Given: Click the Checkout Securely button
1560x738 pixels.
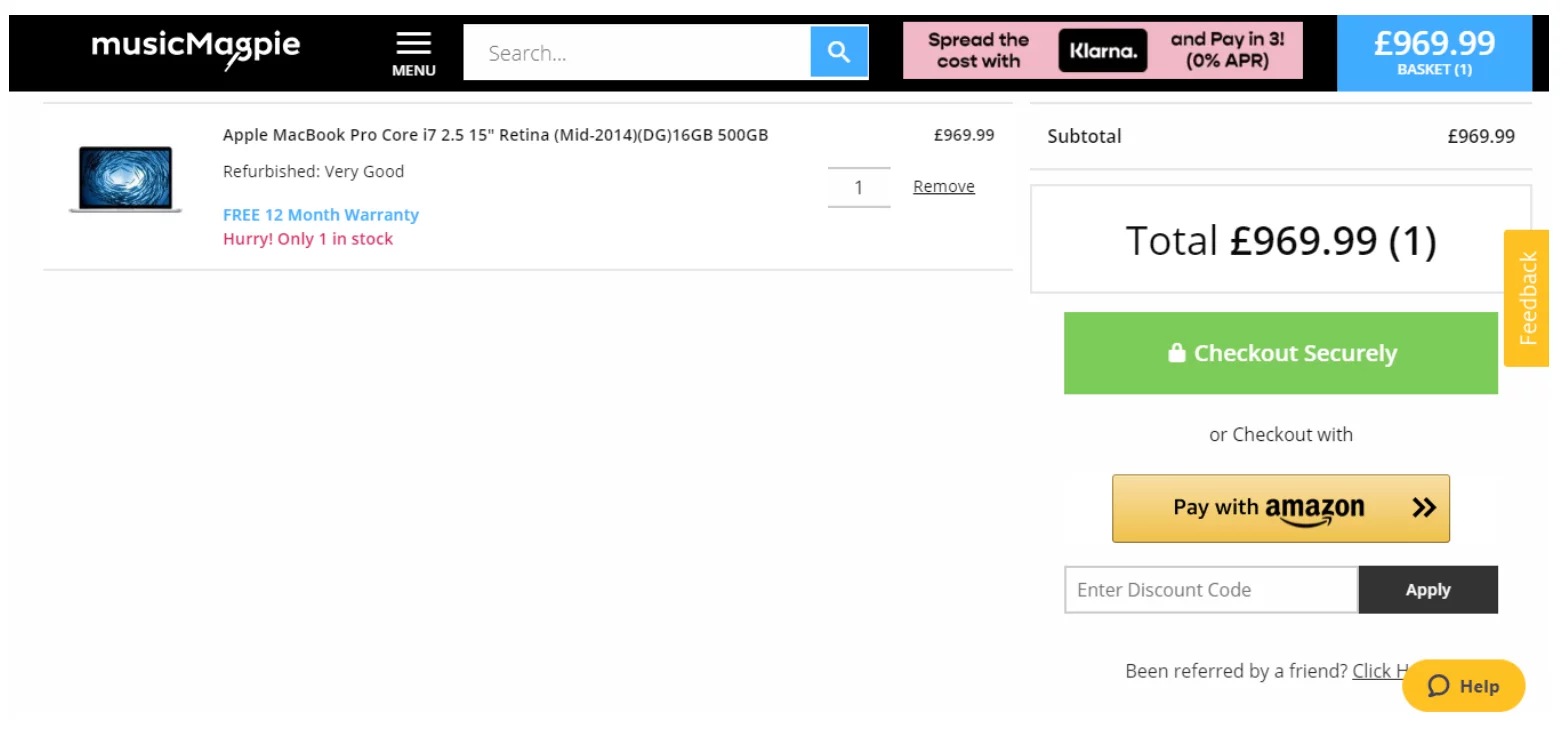Looking at the screenshot, I should point(1281,353).
